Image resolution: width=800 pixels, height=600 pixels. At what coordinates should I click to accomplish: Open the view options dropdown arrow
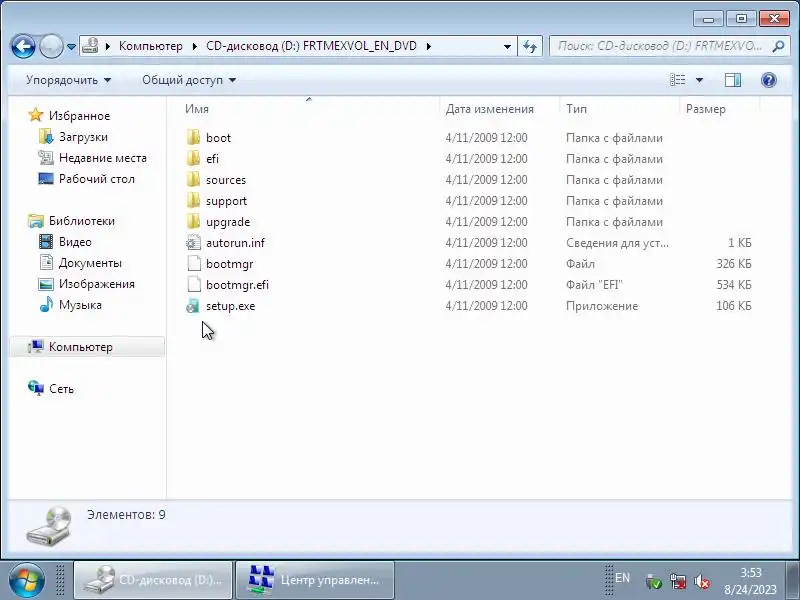699,80
